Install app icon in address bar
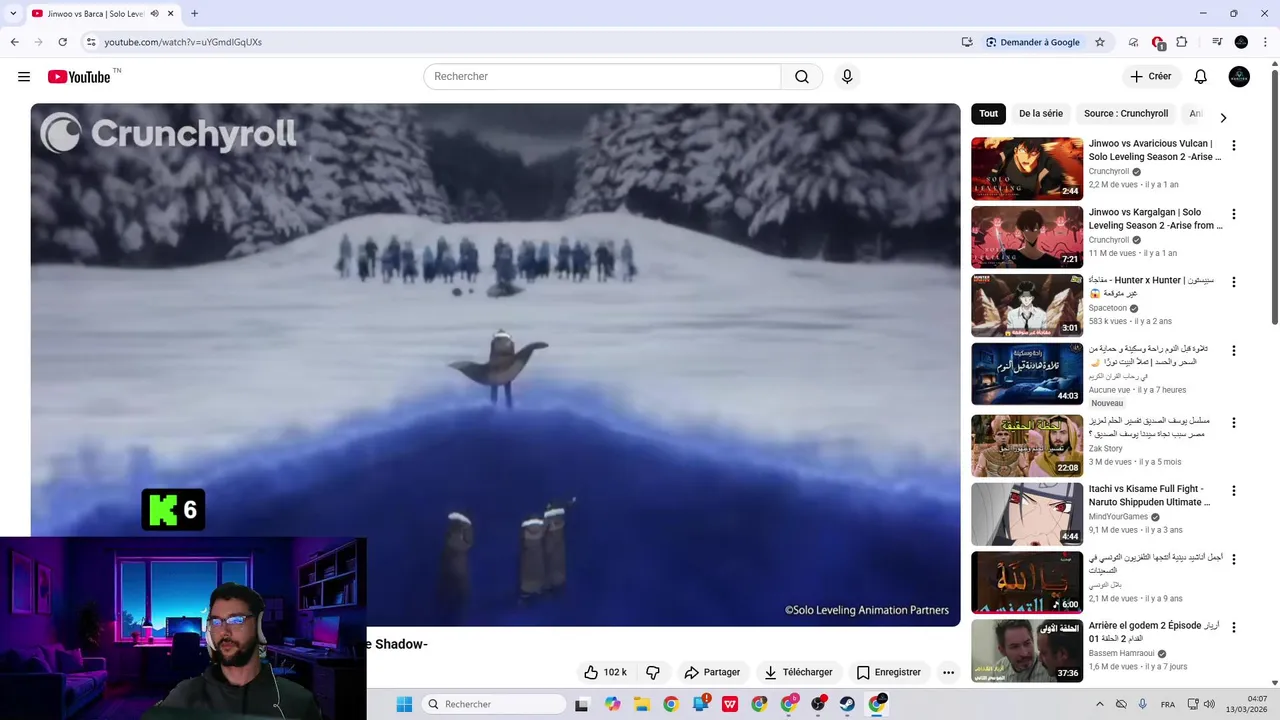Screen dimensions: 1280x720 pos(967,42)
